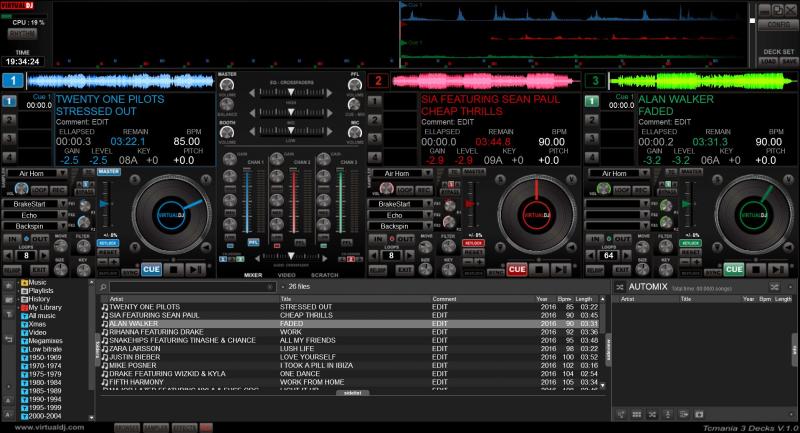Image resolution: width=800 pixels, height=433 pixels.
Task: Open Backspin effect dropdown on deck 2
Action: tap(428, 226)
